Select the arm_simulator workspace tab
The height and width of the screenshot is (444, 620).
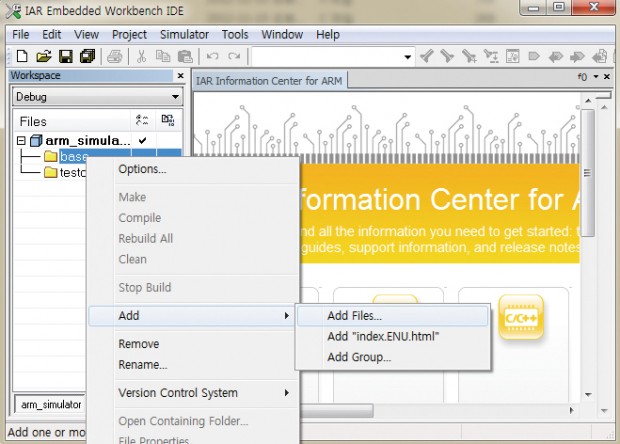pos(51,404)
